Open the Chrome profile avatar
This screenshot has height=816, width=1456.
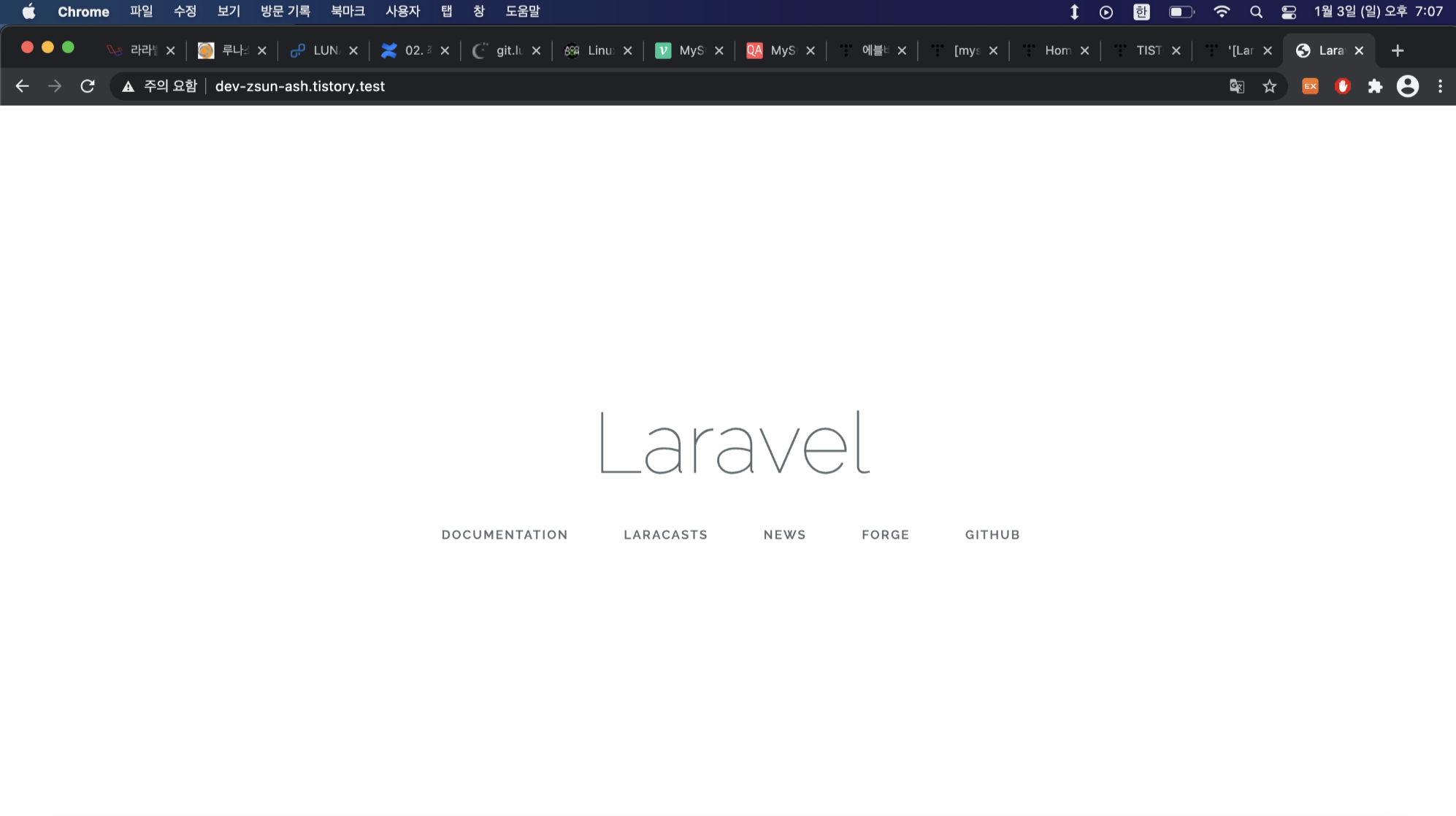tap(1407, 86)
